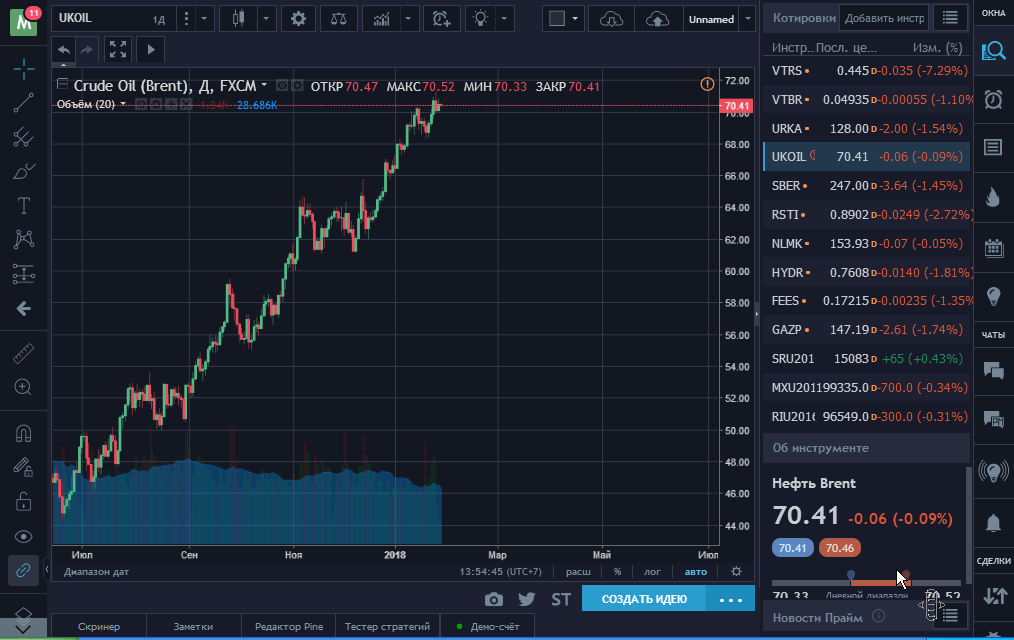Open the compare symbols scales icon
The image size is (1014, 640).
(338, 19)
